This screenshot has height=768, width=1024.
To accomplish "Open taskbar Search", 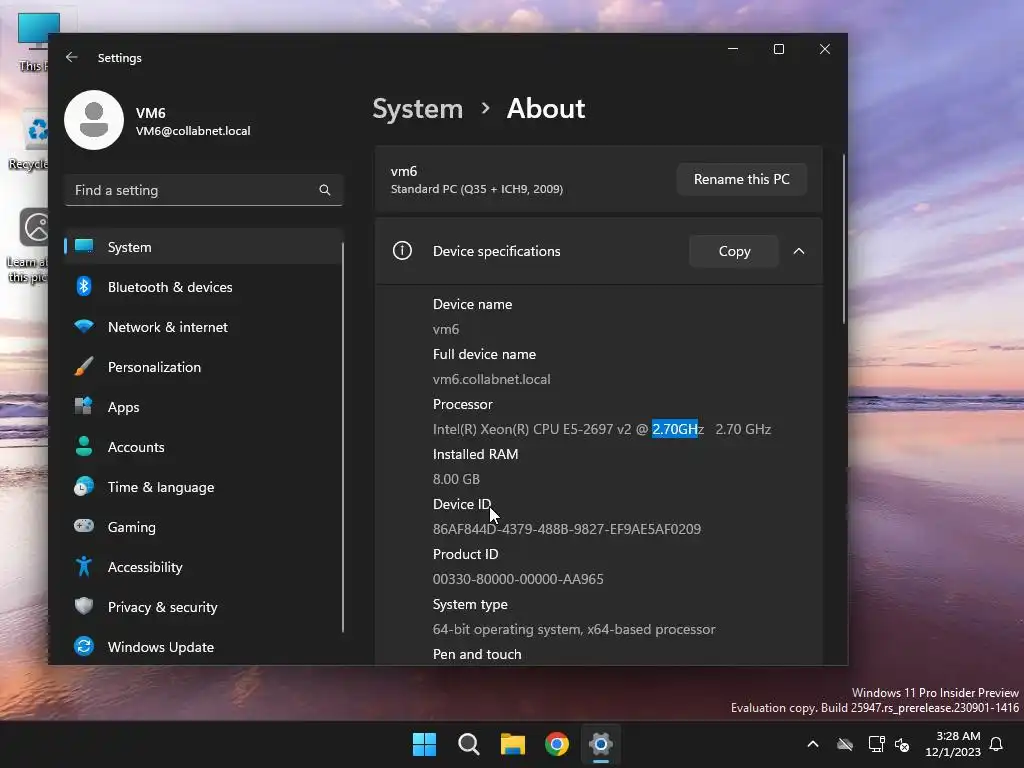I will pos(469,744).
